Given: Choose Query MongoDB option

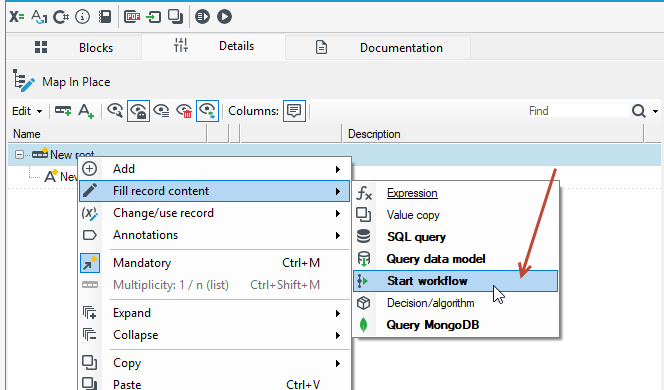Looking at the screenshot, I should (455, 325).
